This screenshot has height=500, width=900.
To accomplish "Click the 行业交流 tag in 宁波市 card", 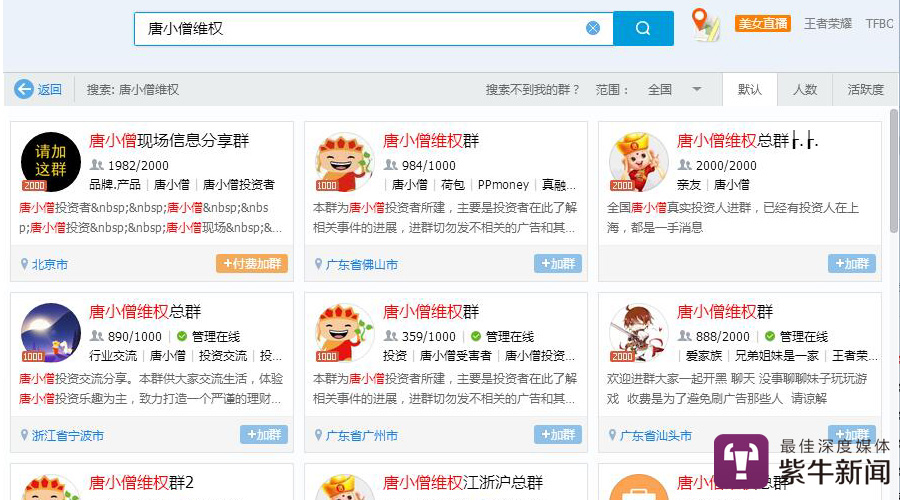I will pos(113,355).
